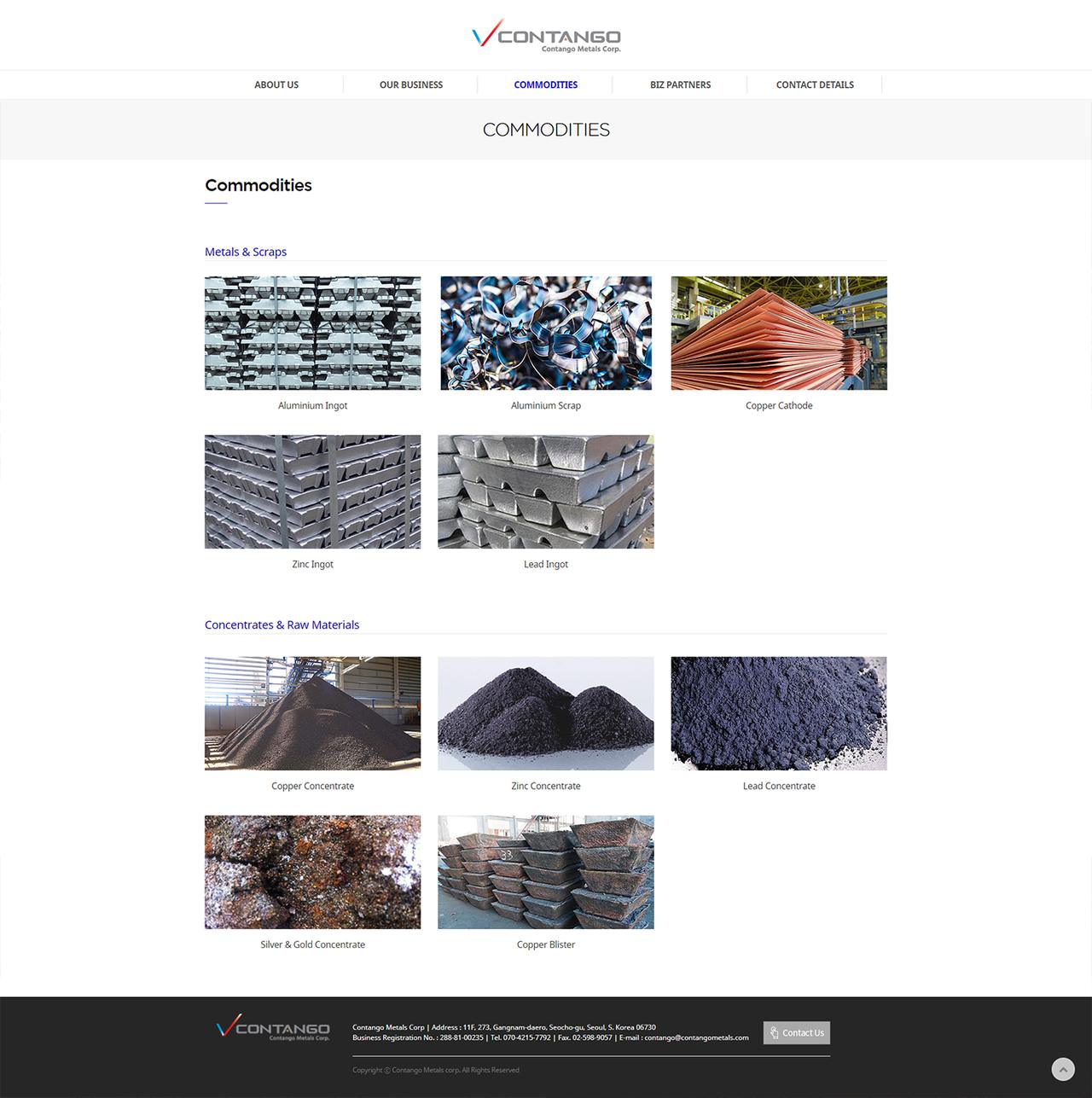Click the Lead Ingot caption text

pyautogui.click(x=546, y=565)
